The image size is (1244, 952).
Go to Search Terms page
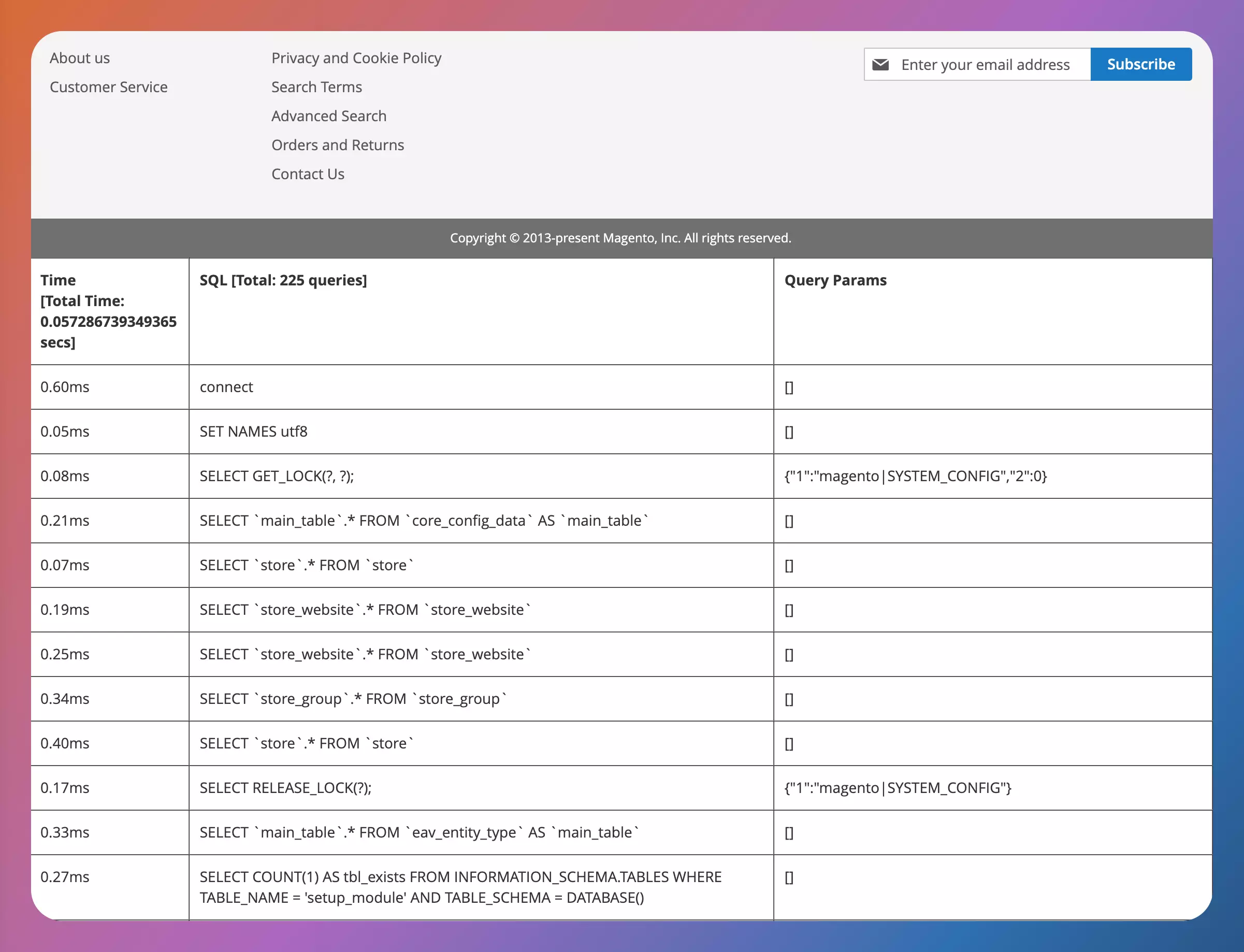point(316,86)
